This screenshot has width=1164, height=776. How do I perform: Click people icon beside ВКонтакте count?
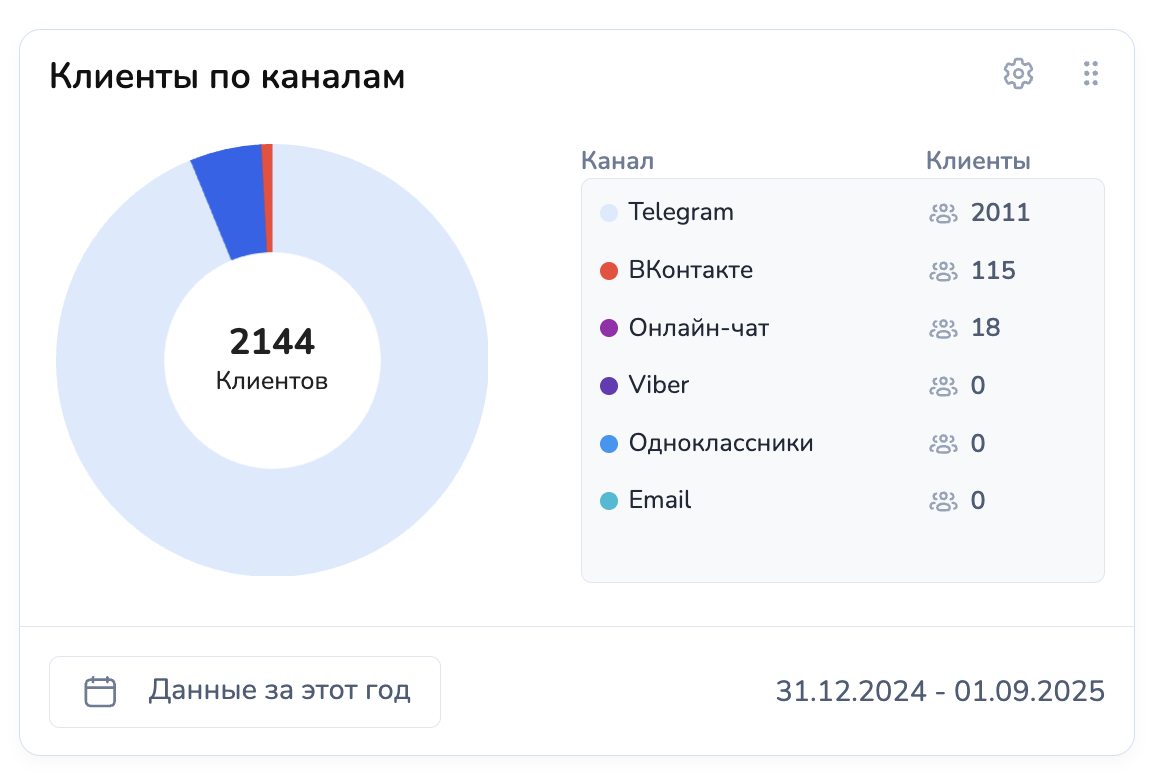(943, 271)
